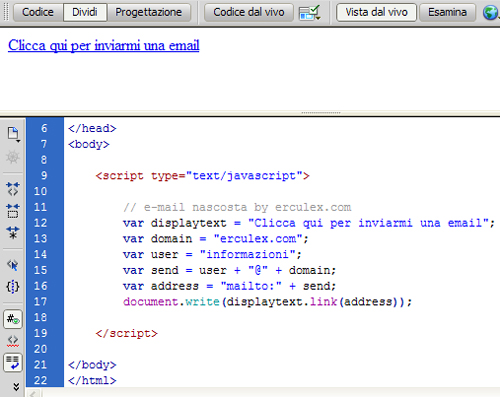Click the 'var send = user' line
Image resolution: width=500 pixels, height=397 pixels.
229,270
